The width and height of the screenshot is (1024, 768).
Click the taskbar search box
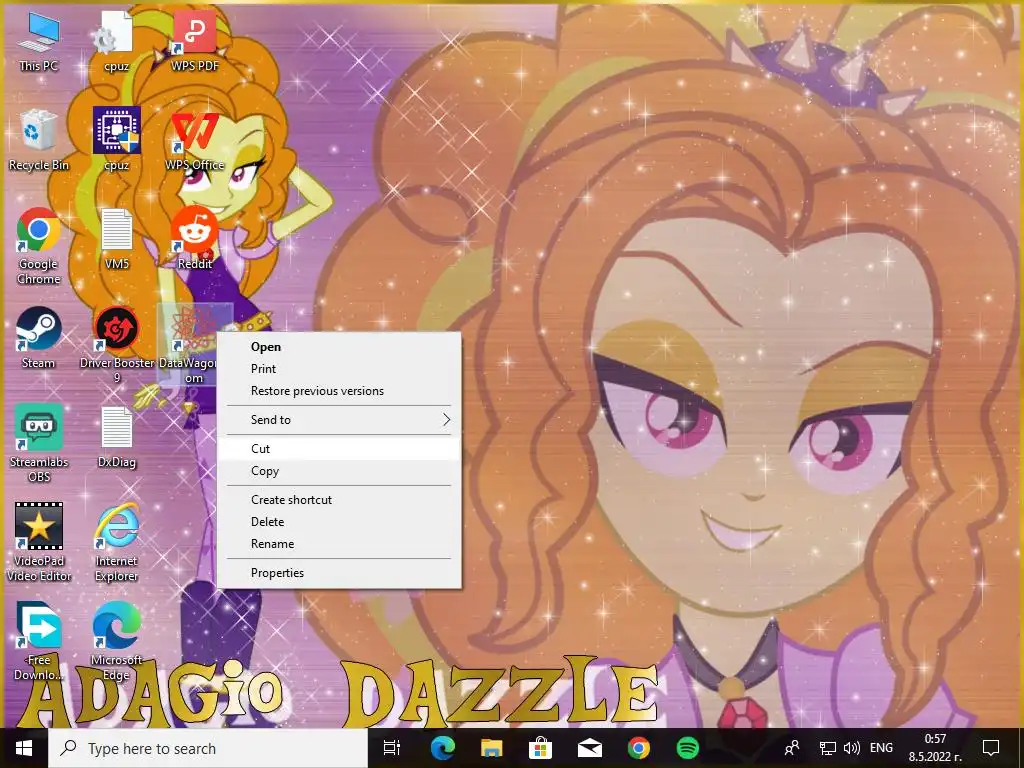tap(208, 748)
